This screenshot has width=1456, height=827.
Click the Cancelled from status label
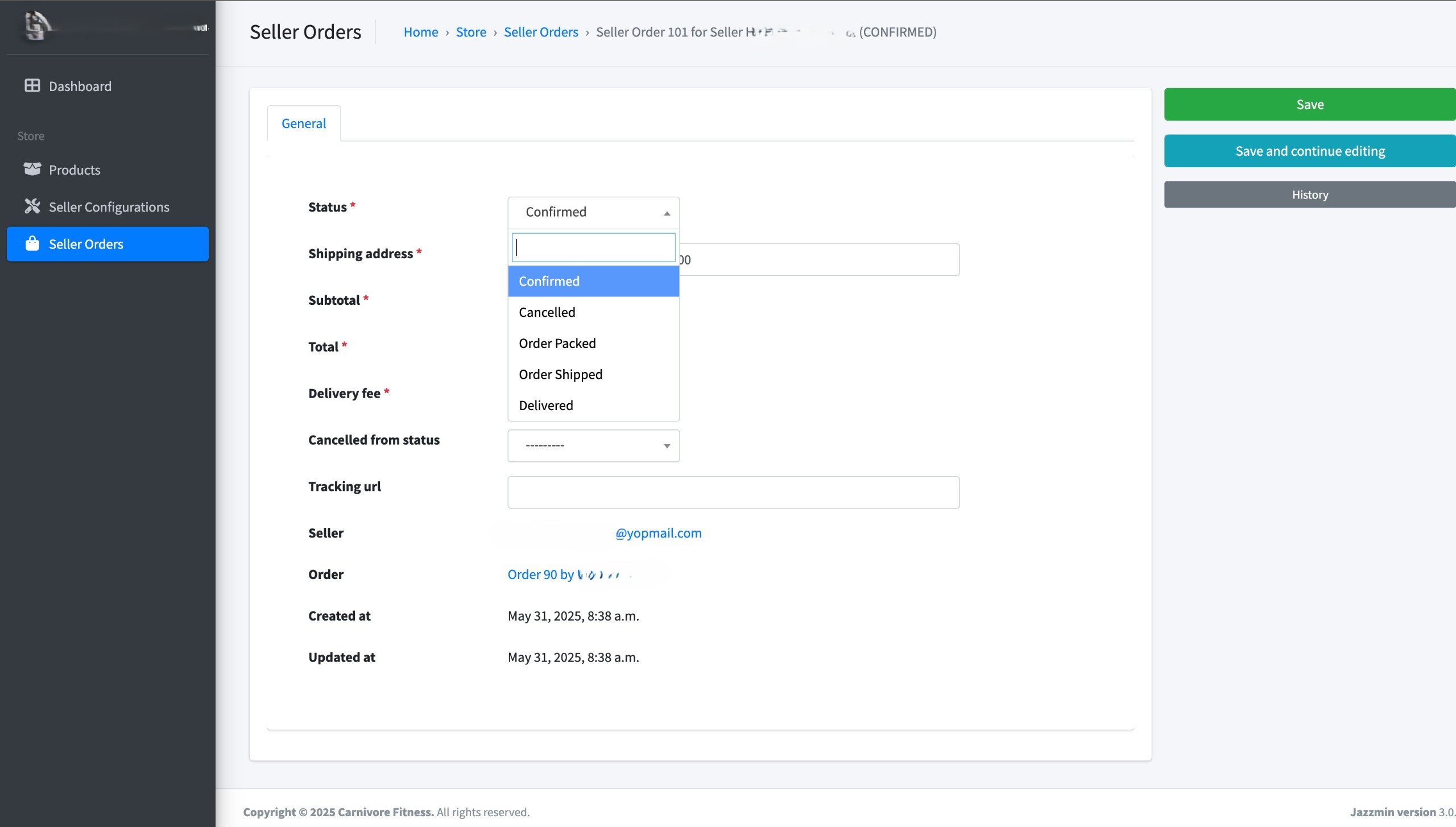coord(374,440)
